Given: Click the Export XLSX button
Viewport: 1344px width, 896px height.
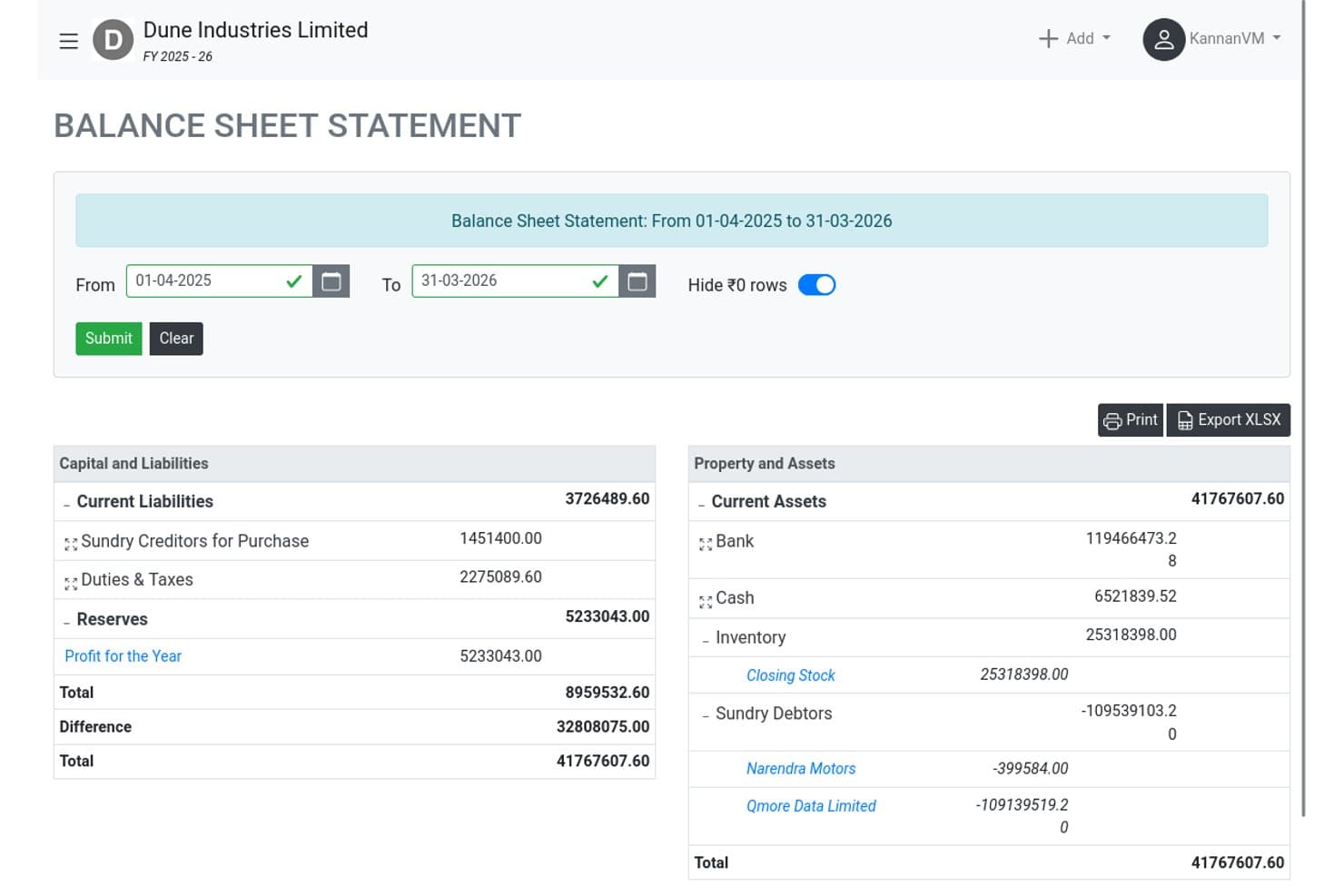Looking at the screenshot, I should [x=1228, y=420].
